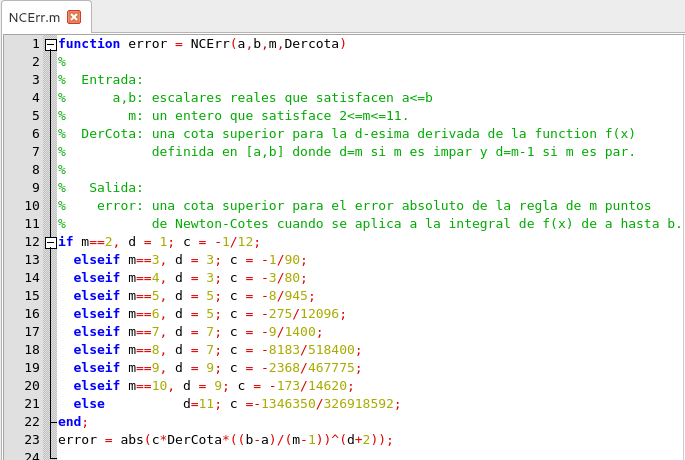This screenshot has height=460, width=685.
Task: Click line number 1 in the margin
Action: point(36,44)
